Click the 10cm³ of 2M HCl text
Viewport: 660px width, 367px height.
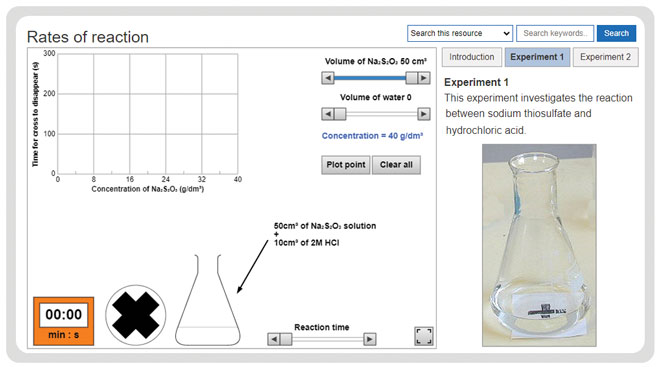click(306, 242)
